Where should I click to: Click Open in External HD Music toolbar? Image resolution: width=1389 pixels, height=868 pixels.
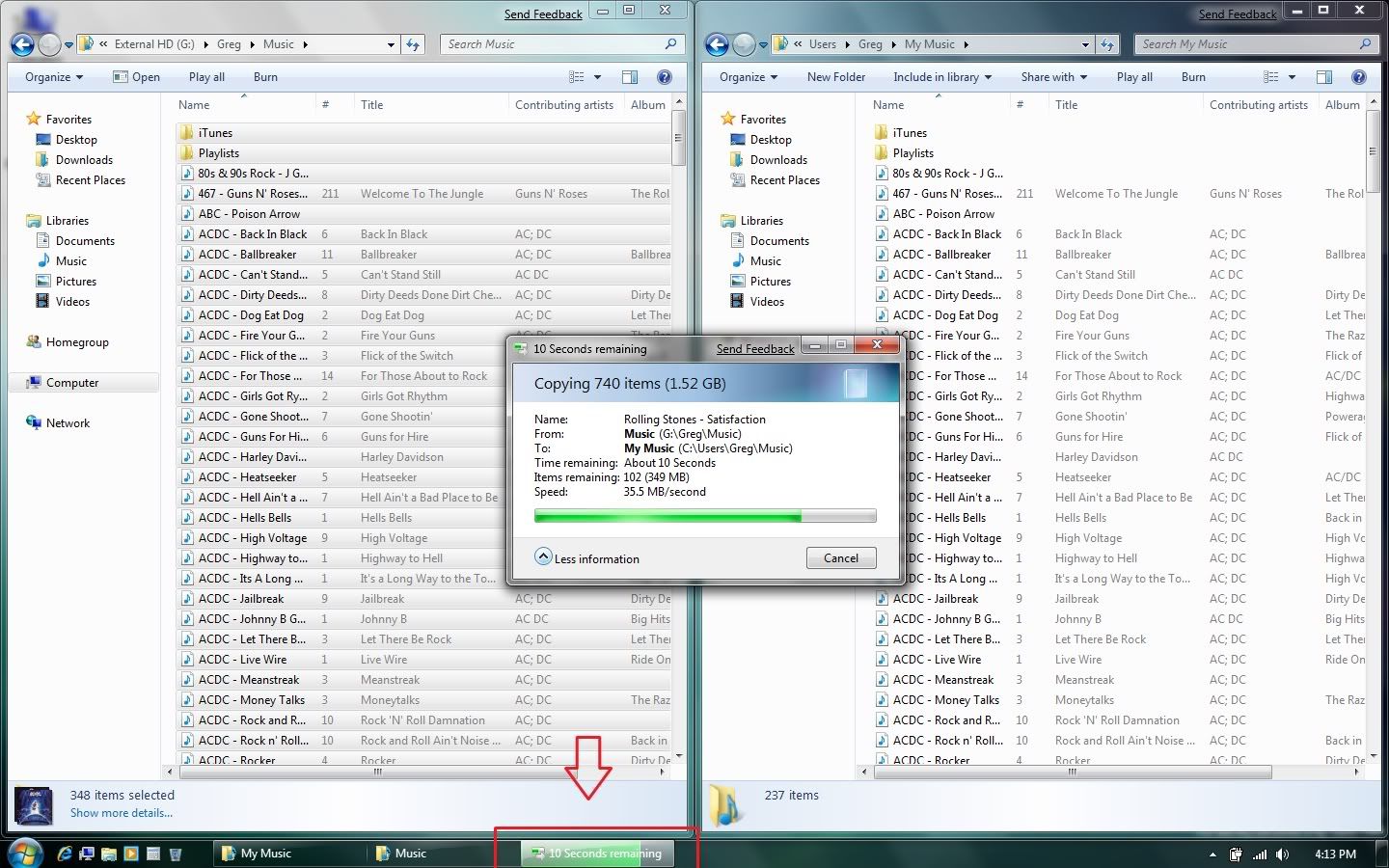tap(136, 77)
